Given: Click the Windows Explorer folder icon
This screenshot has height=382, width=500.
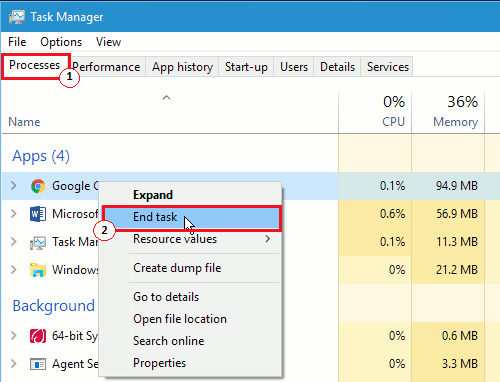Looking at the screenshot, I should click(x=38, y=270).
